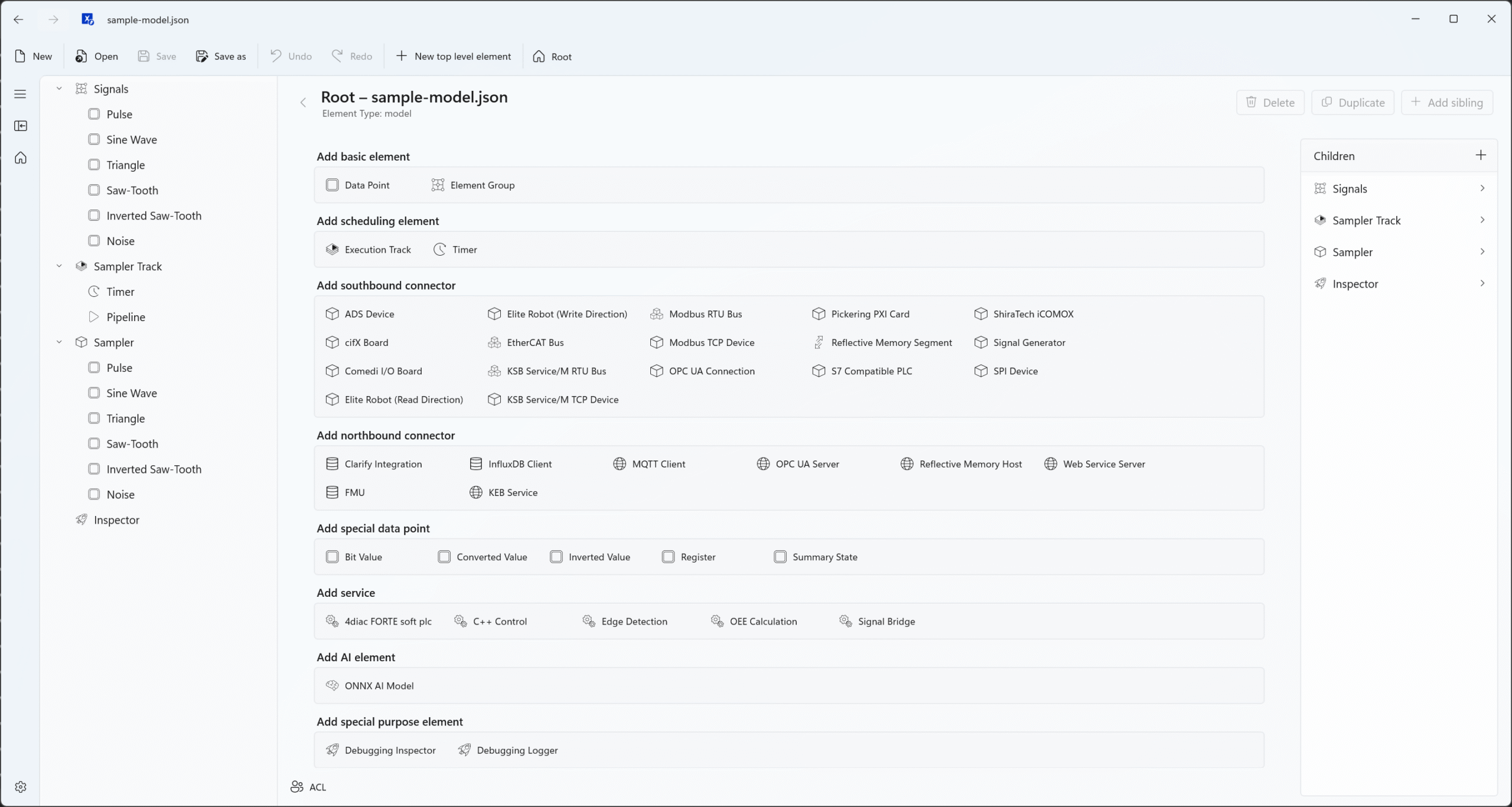Open the ACL link at bottom
1512x807 pixels.
(308, 787)
